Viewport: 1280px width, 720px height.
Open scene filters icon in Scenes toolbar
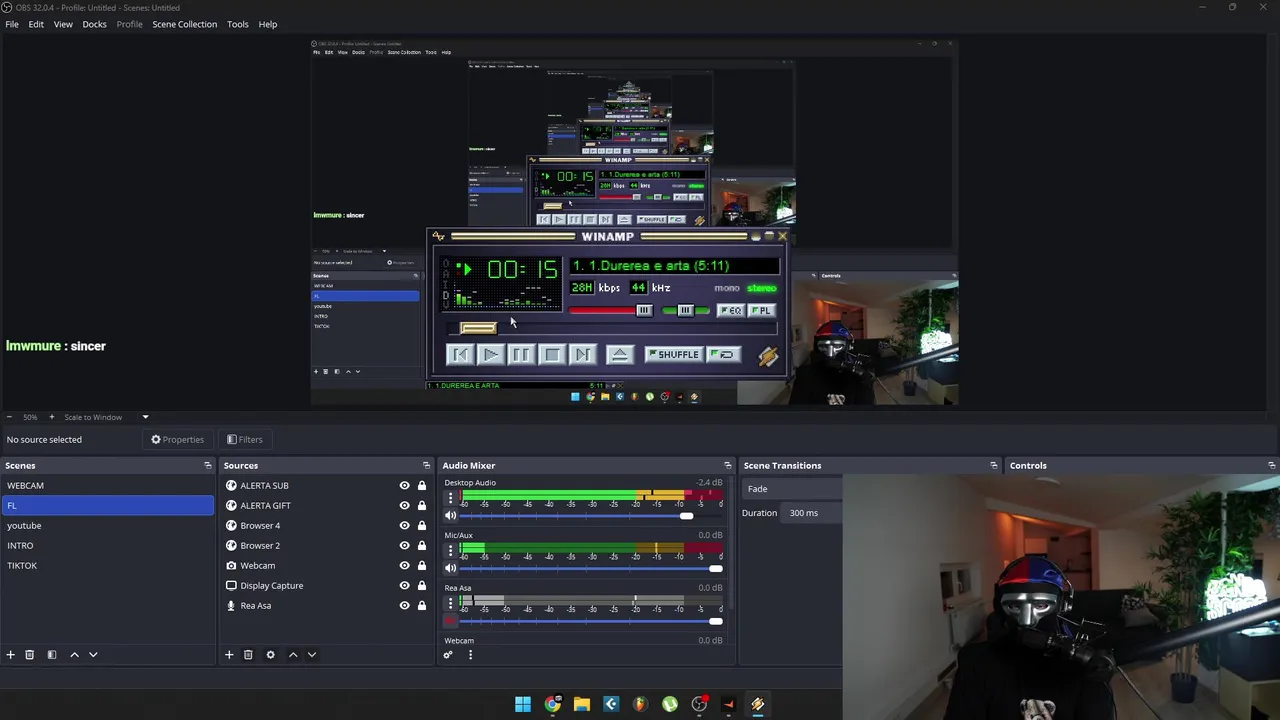[52, 654]
